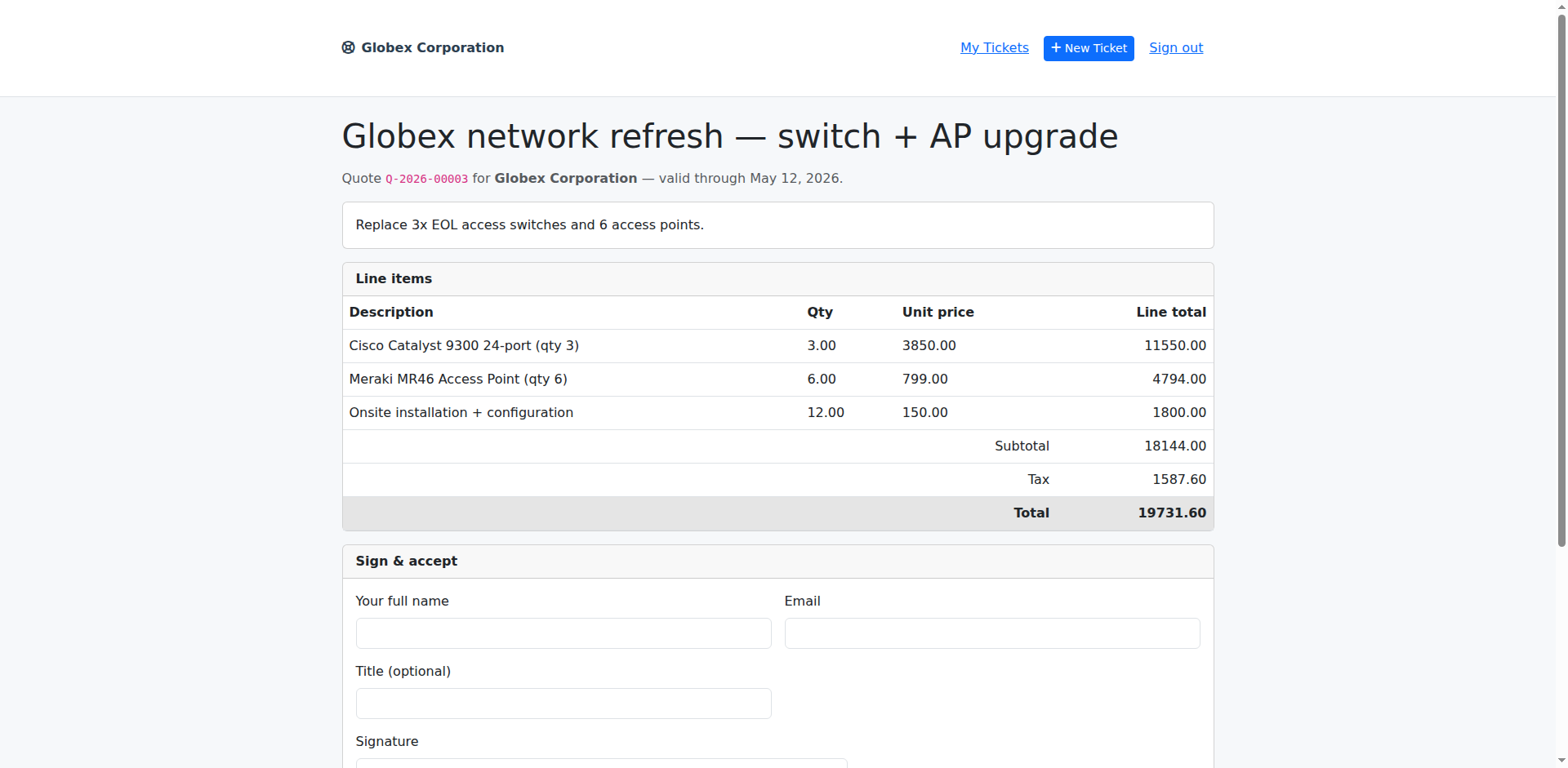Click line total 4794.00
1568x768 pixels.
[x=1179, y=379]
